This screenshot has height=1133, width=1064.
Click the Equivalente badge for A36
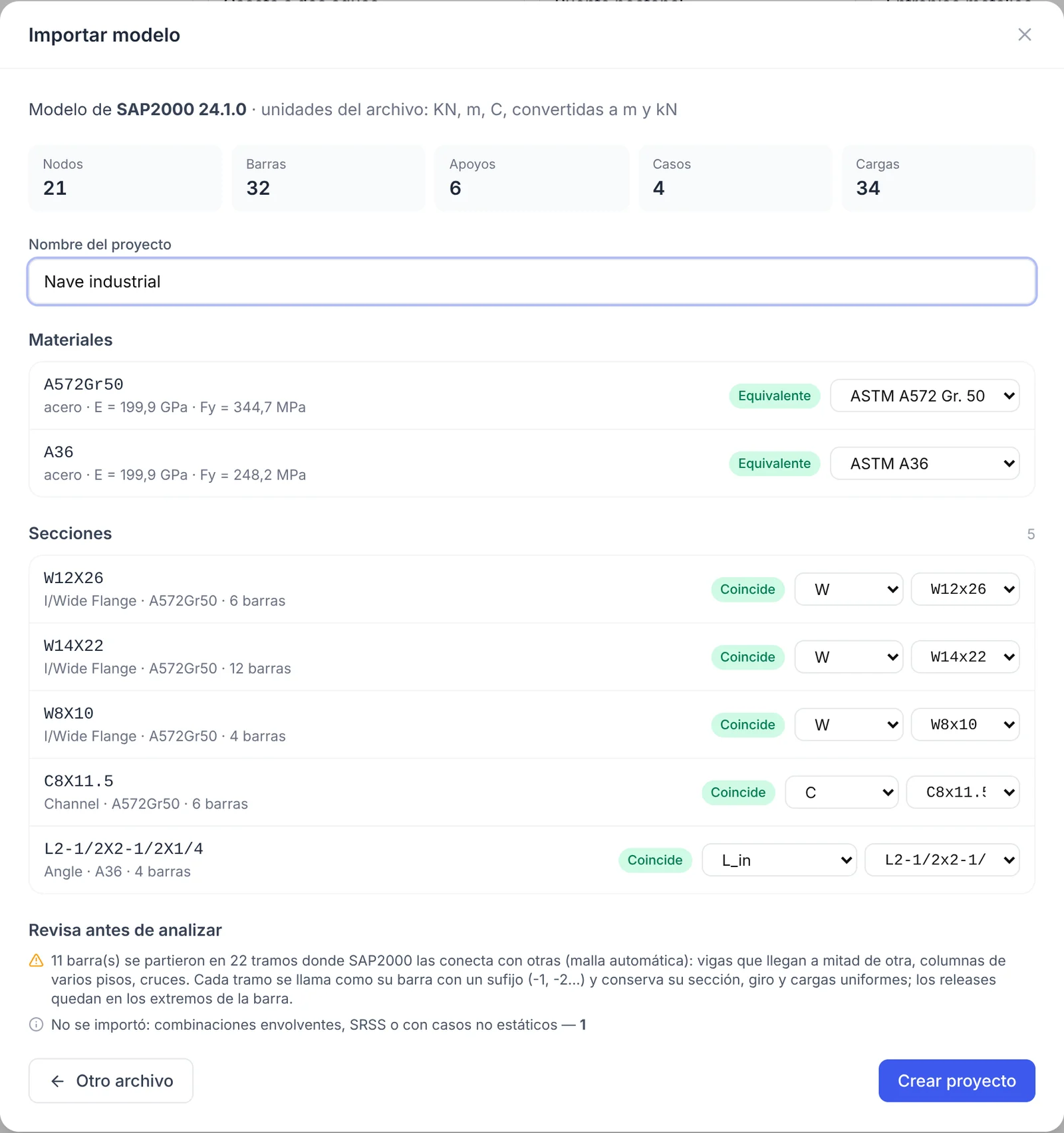pyautogui.click(x=774, y=463)
